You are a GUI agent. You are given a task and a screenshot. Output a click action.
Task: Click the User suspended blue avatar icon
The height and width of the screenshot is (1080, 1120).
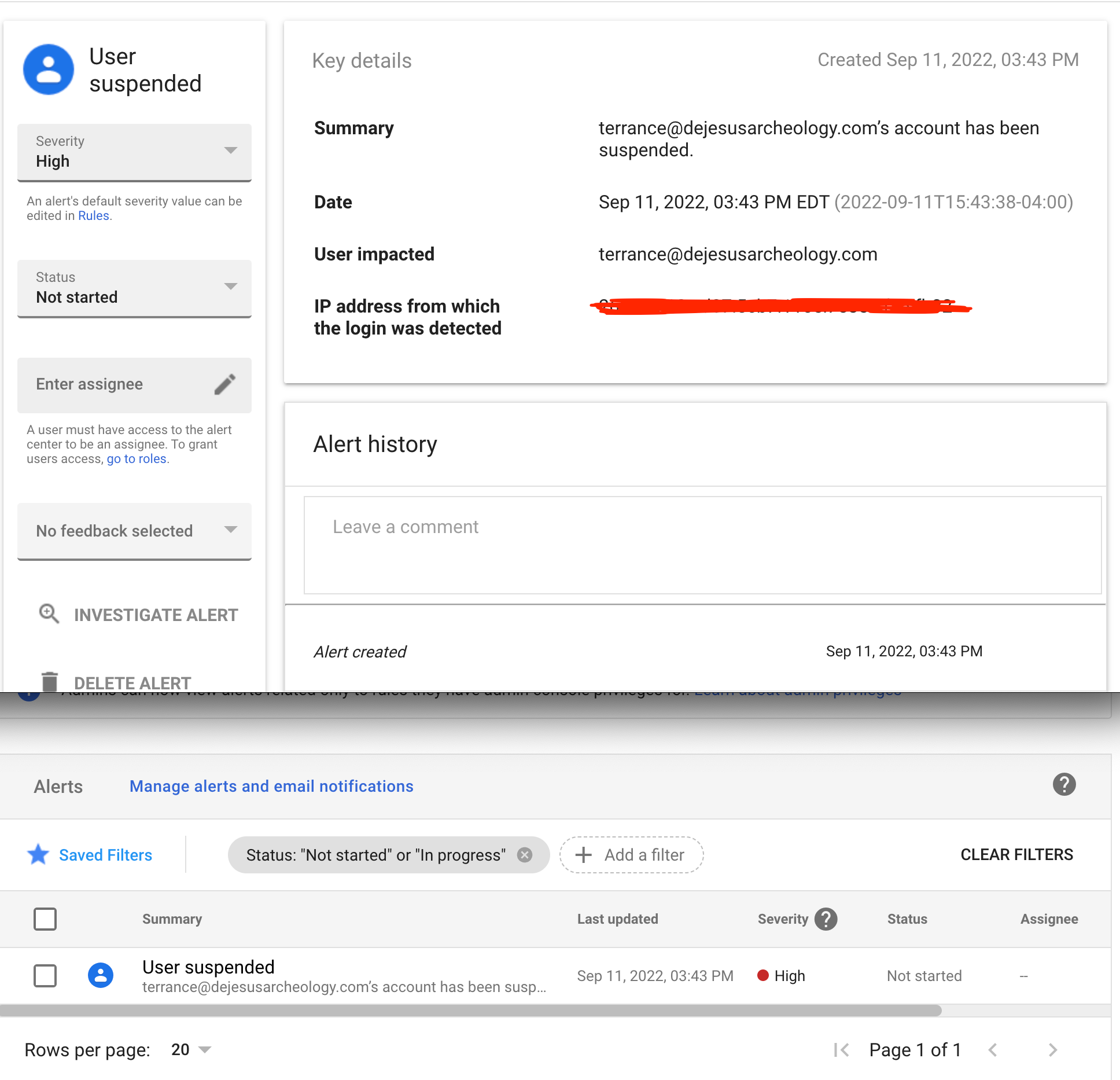point(49,69)
